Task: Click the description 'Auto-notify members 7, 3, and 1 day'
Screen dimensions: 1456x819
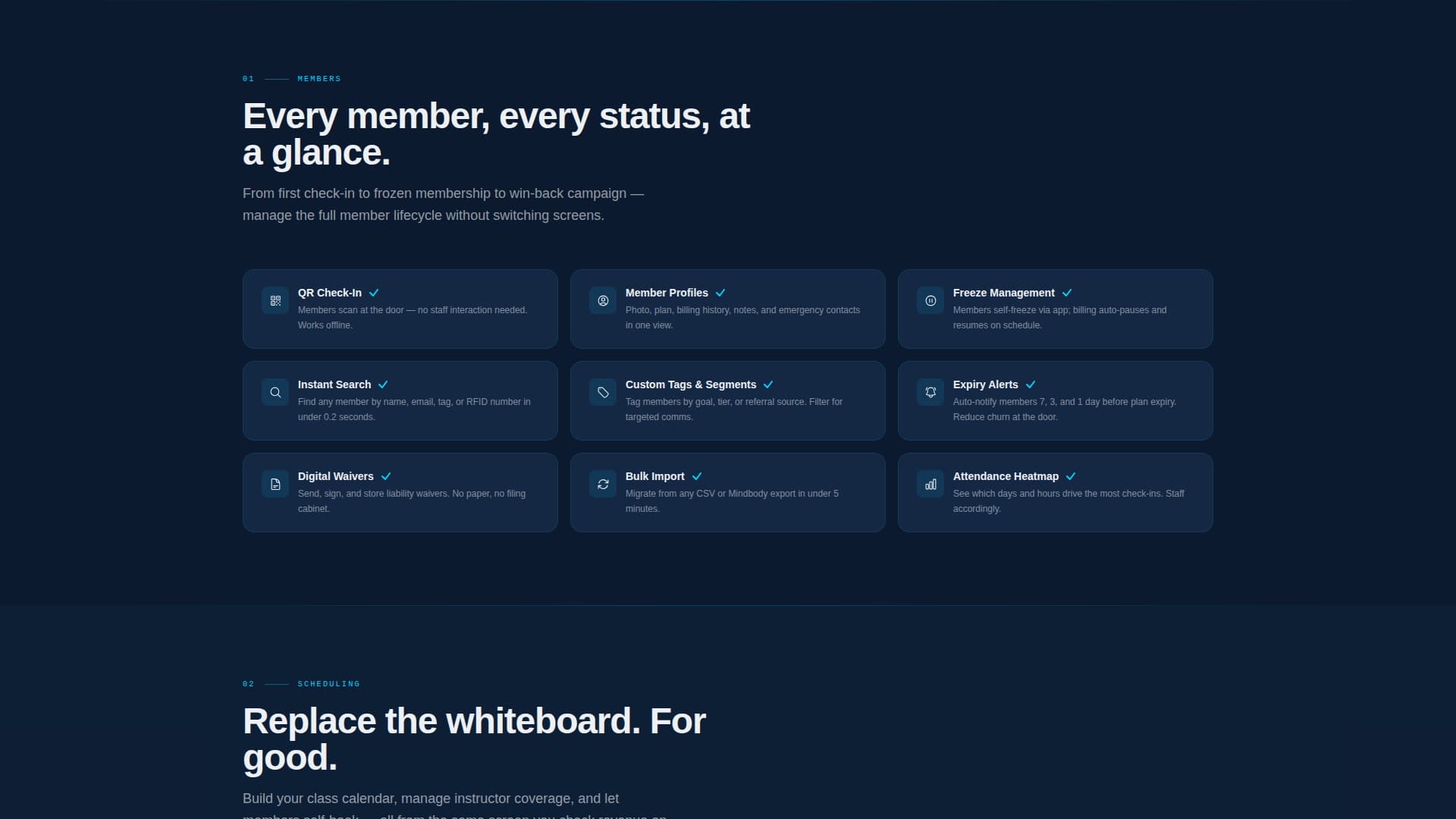Action: 1065,409
